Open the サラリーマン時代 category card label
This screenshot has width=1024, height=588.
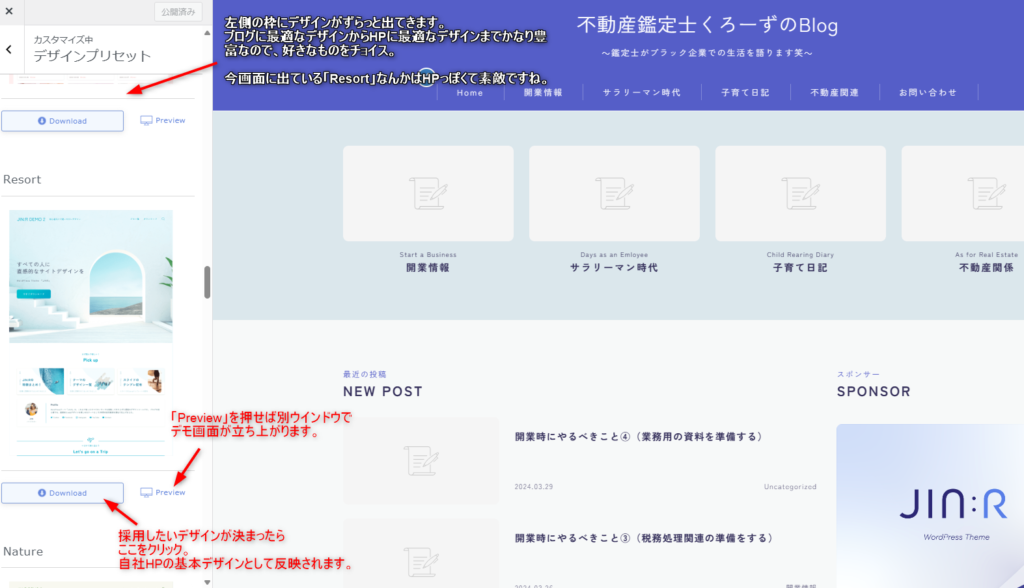tap(614, 268)
